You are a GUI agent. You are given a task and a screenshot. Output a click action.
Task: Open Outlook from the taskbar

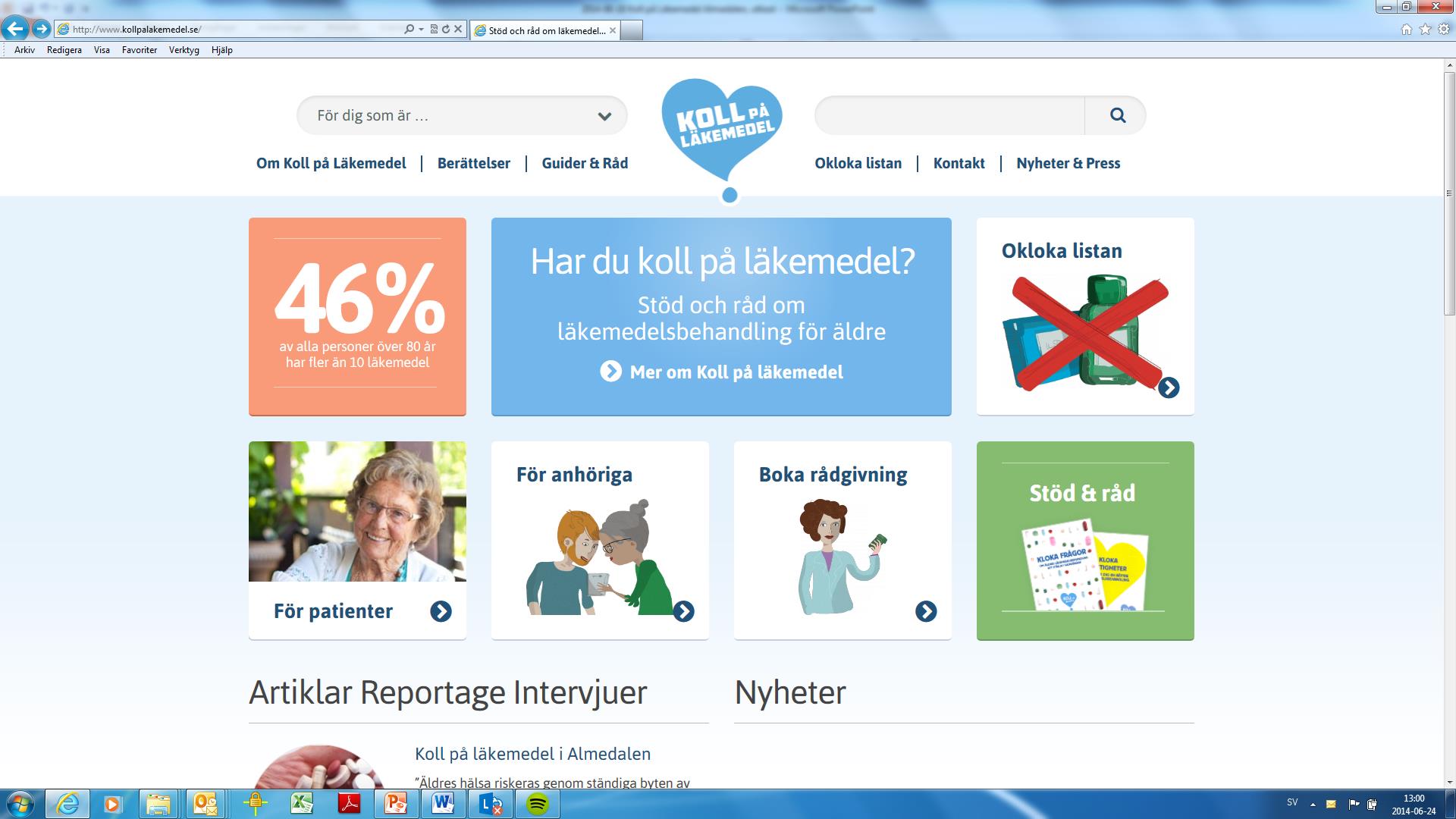(x=206, y=803)
